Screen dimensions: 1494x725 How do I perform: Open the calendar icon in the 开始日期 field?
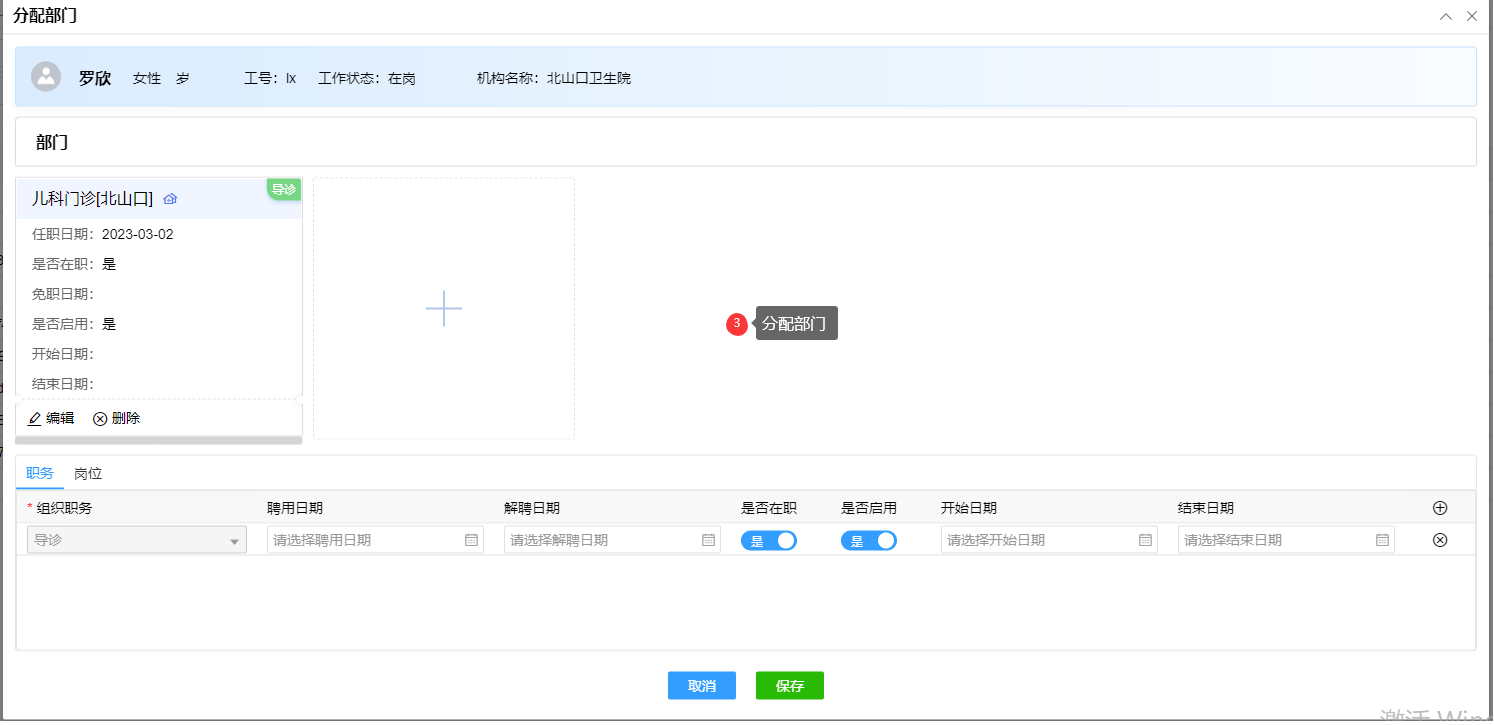click(x=1145, y=540)
